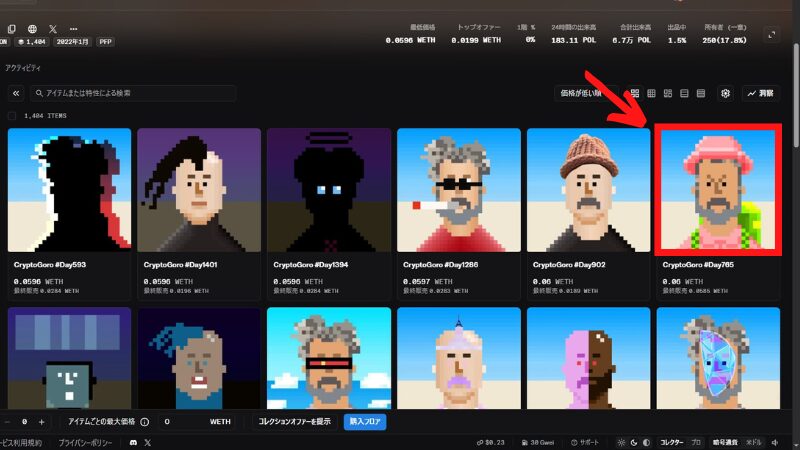The width and height of the screenshot is (800, 450).
Task: Open the CryptoGoro #Day1394 thumbnail
Action: pos(329,190)
